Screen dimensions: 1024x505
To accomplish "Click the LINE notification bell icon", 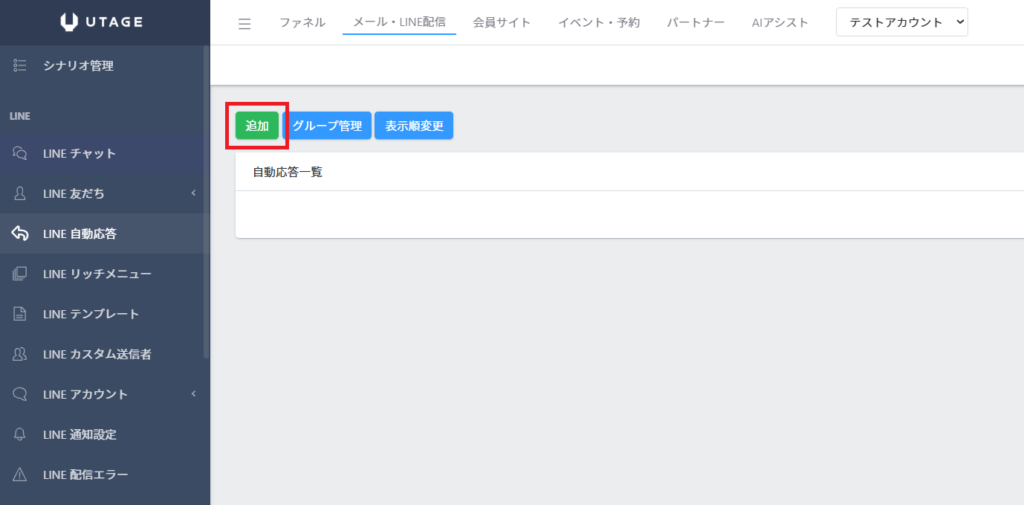I will click(19, 435).
